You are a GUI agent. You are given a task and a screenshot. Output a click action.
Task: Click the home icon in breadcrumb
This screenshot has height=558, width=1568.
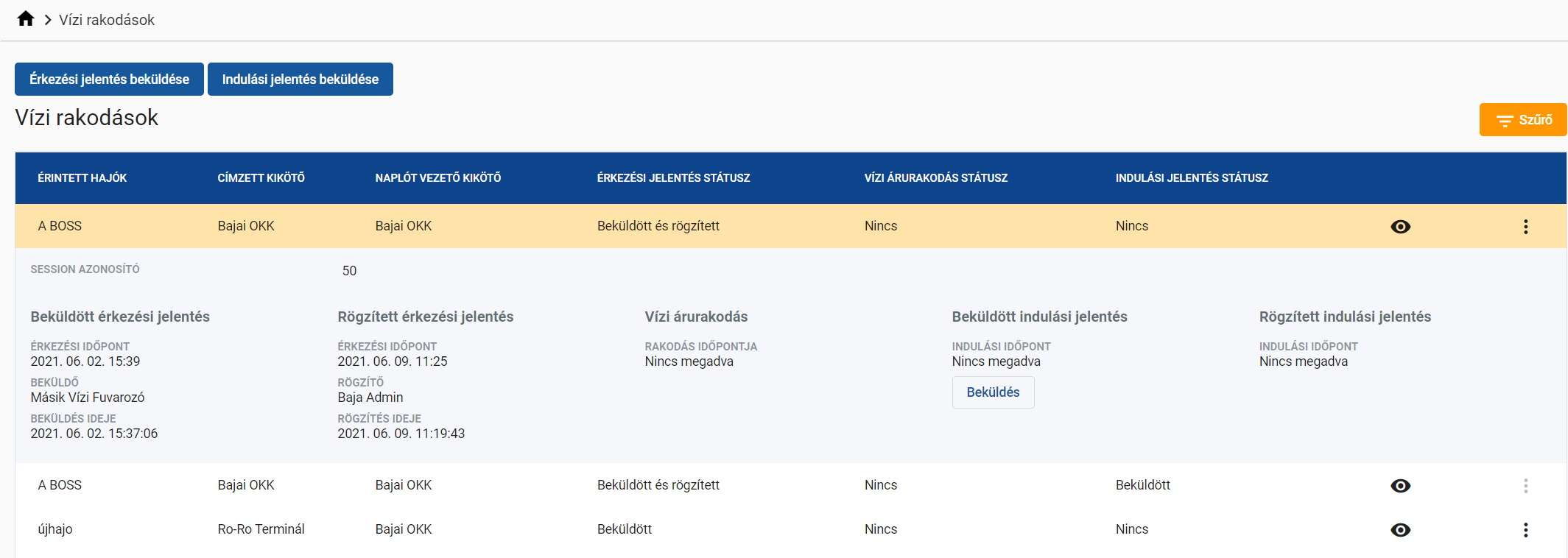click(26, 19)
